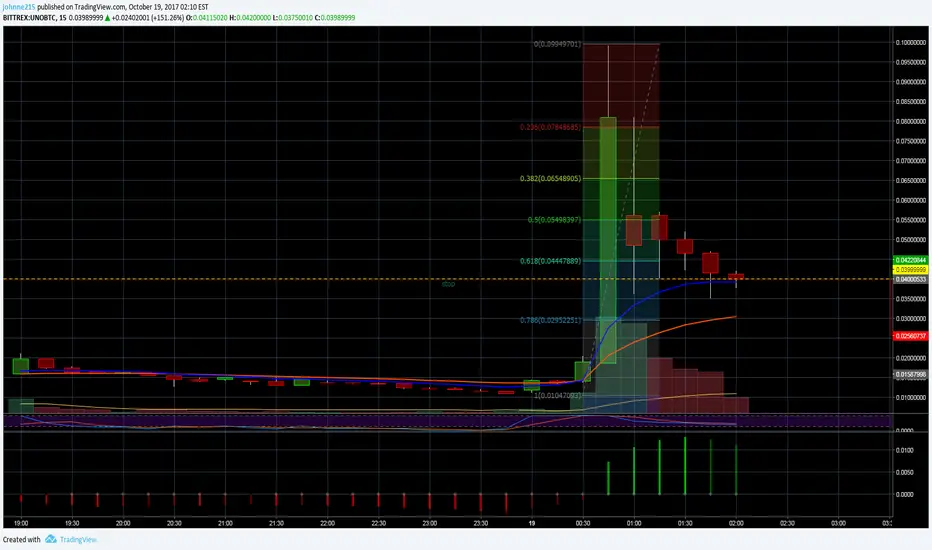This screenshot has width=932, height=550.
Task: Click the TradingView cloud logo icon
Action: pos(51,539)
